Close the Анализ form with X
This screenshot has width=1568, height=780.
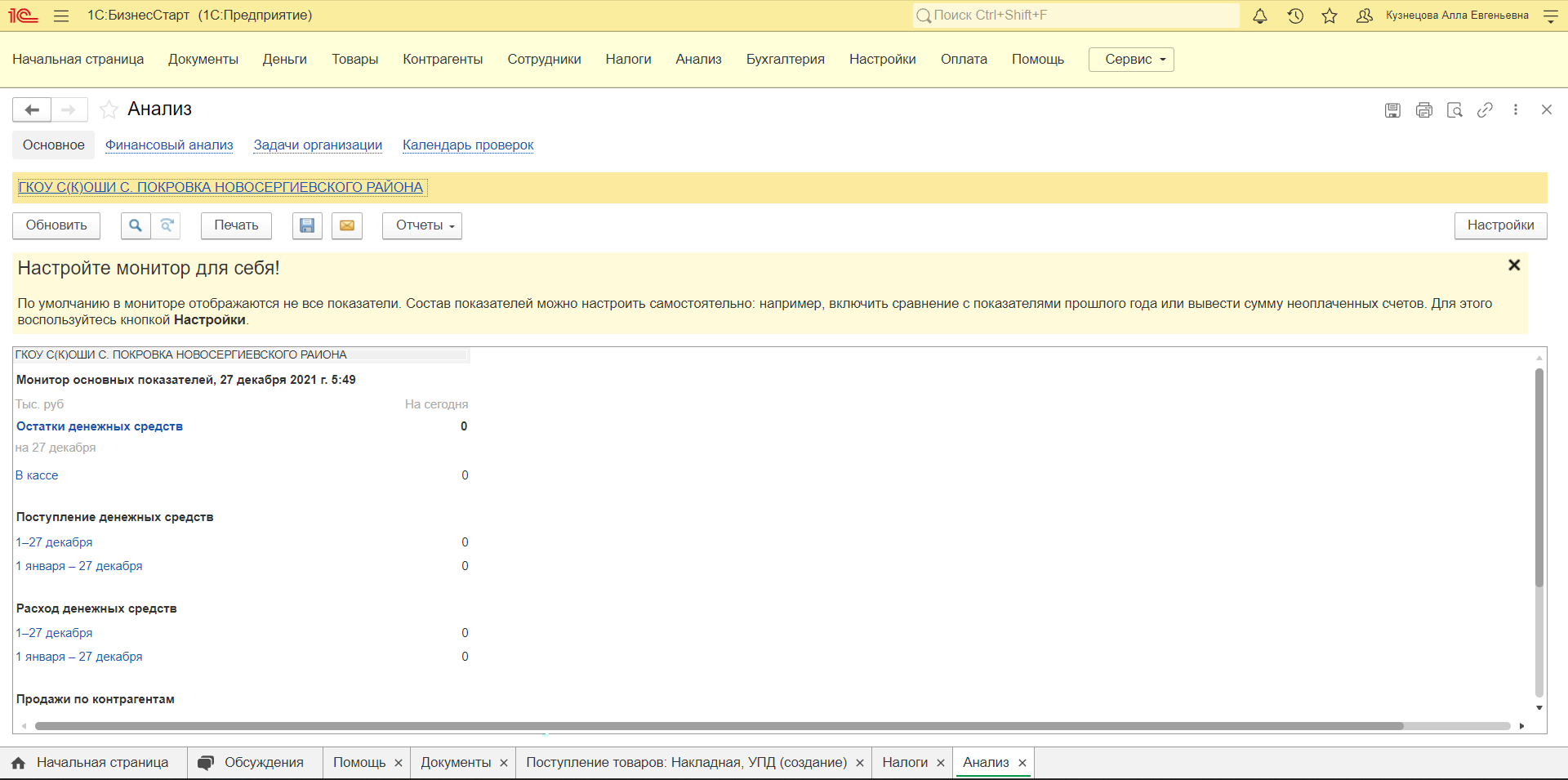coord(1546,109)
